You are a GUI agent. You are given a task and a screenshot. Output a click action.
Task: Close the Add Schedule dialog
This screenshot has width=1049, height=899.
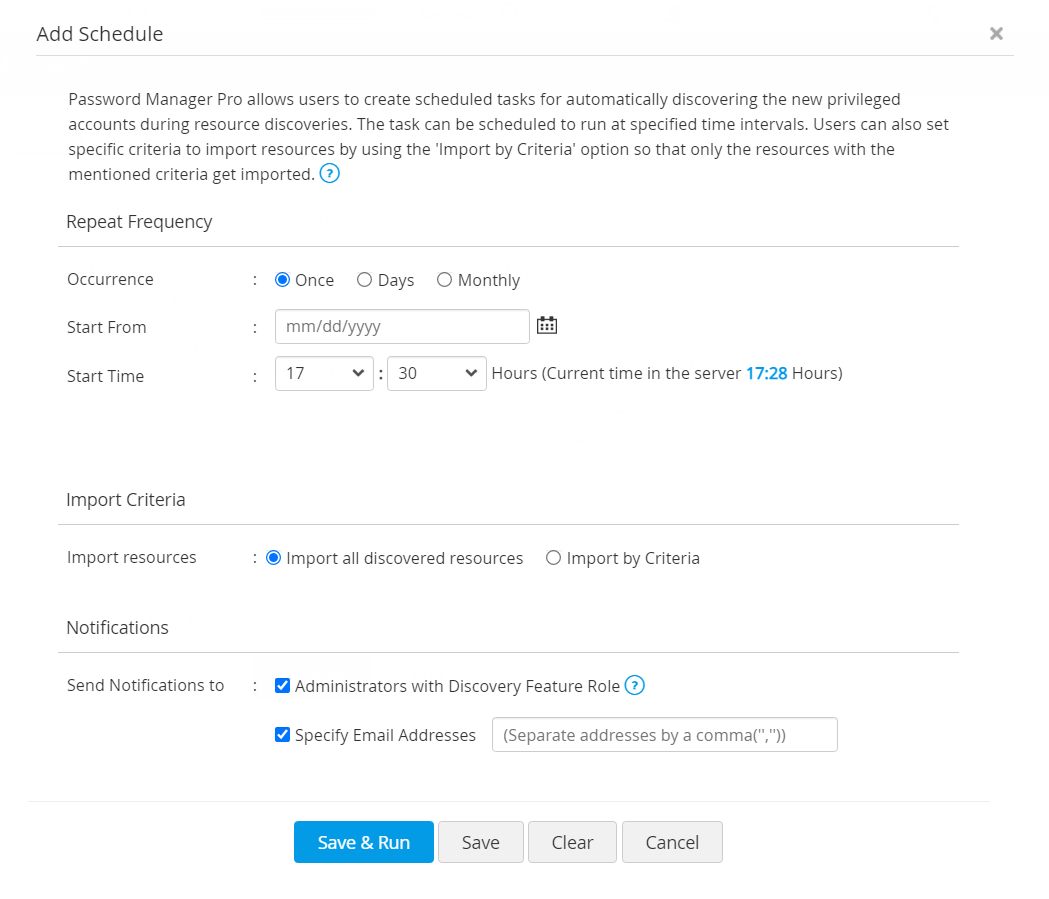point(996,34)
